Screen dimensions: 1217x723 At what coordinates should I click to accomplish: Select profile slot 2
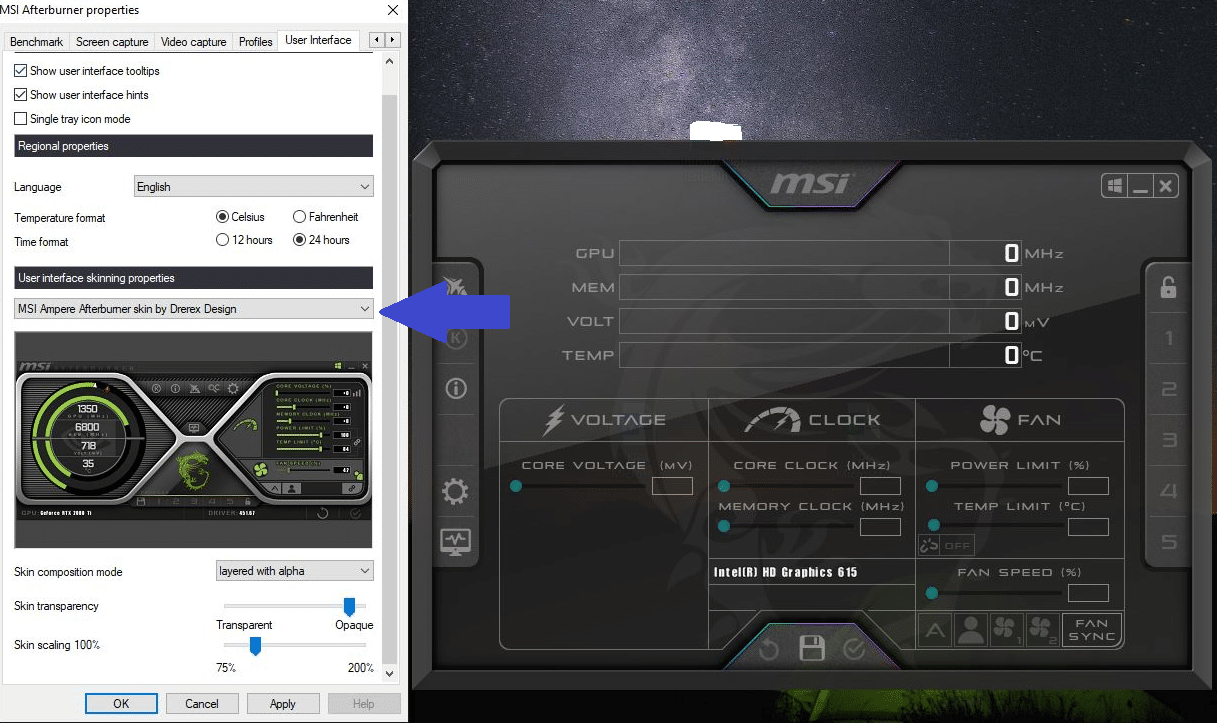(1168, 390)
